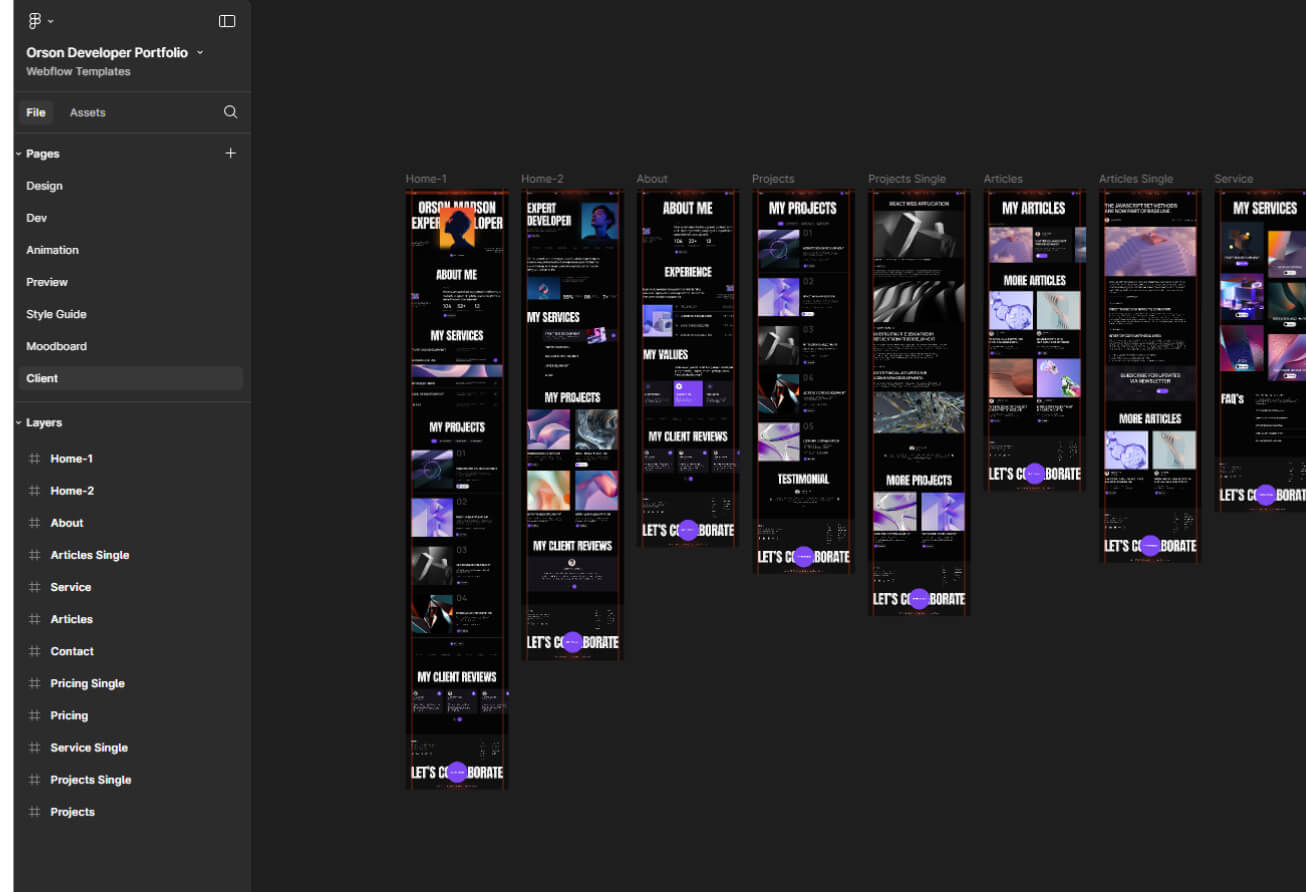Open the Animation page
The image size is (1306, 892).
click(x=52, y=250)
